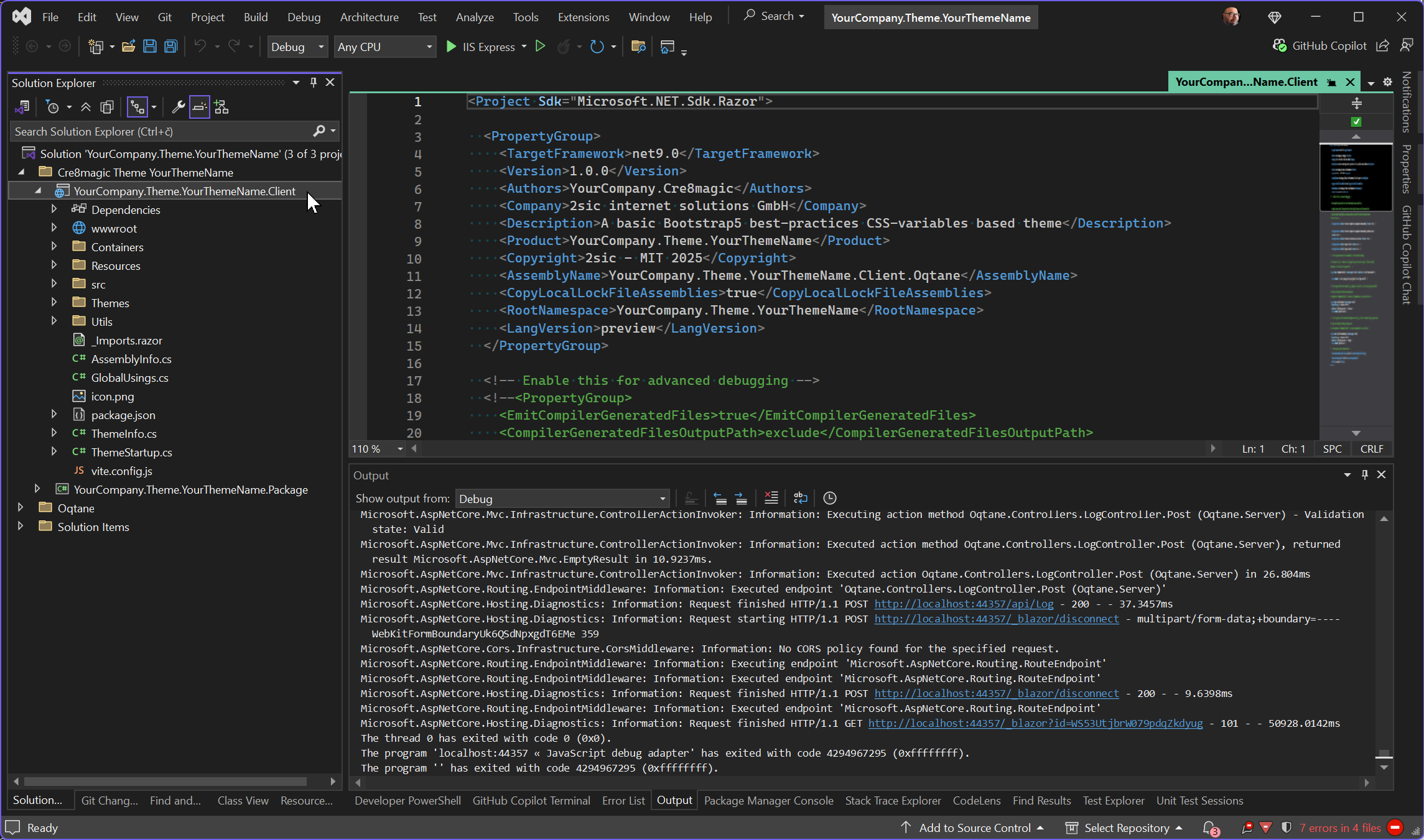Follow the localhost api/Log link in Output
The height and width of the screenshot is (840, 1424).
point(964,604)
